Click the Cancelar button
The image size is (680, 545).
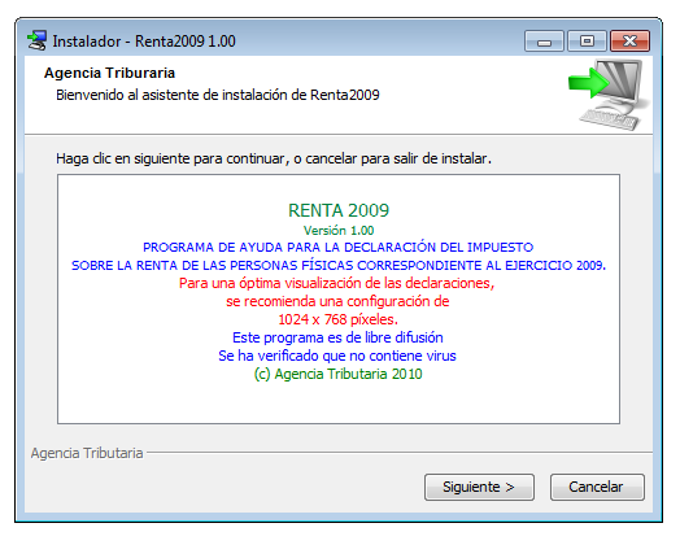(597, 487)
